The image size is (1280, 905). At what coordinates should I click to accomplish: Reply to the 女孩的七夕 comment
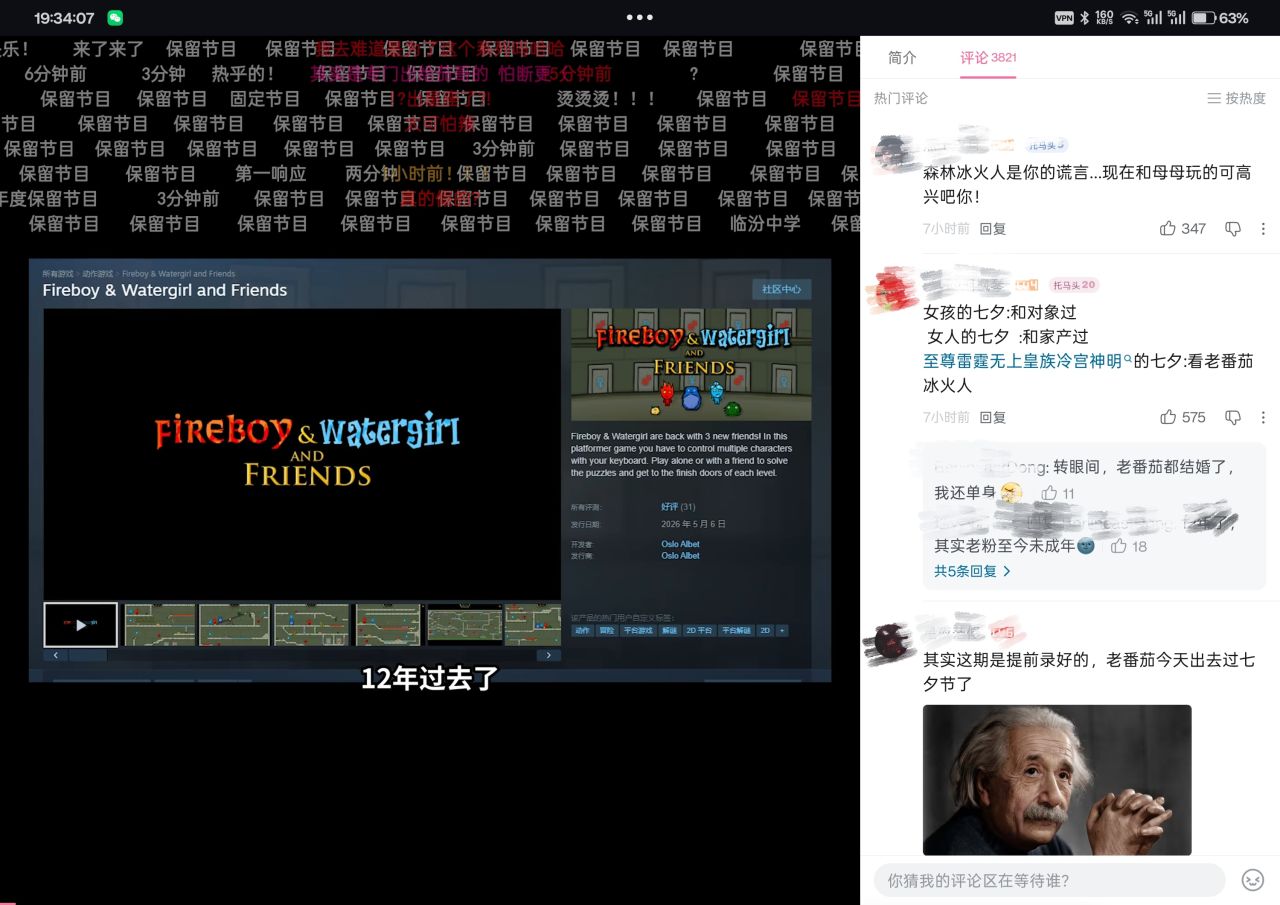(x=993, y=417)
